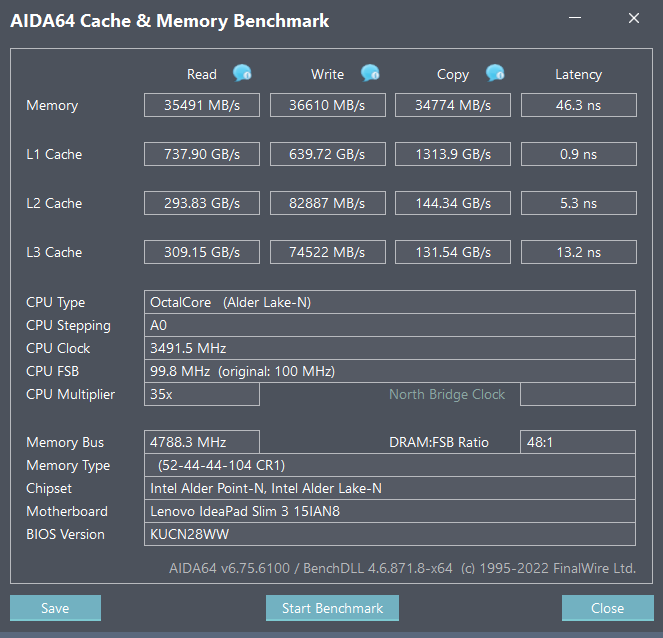The width and height of the screenshot is (663, 638).
Task: Select the L1 Cache Read value 737.90 GB/s
Action: pyautogui.click(x=202, y=154)
